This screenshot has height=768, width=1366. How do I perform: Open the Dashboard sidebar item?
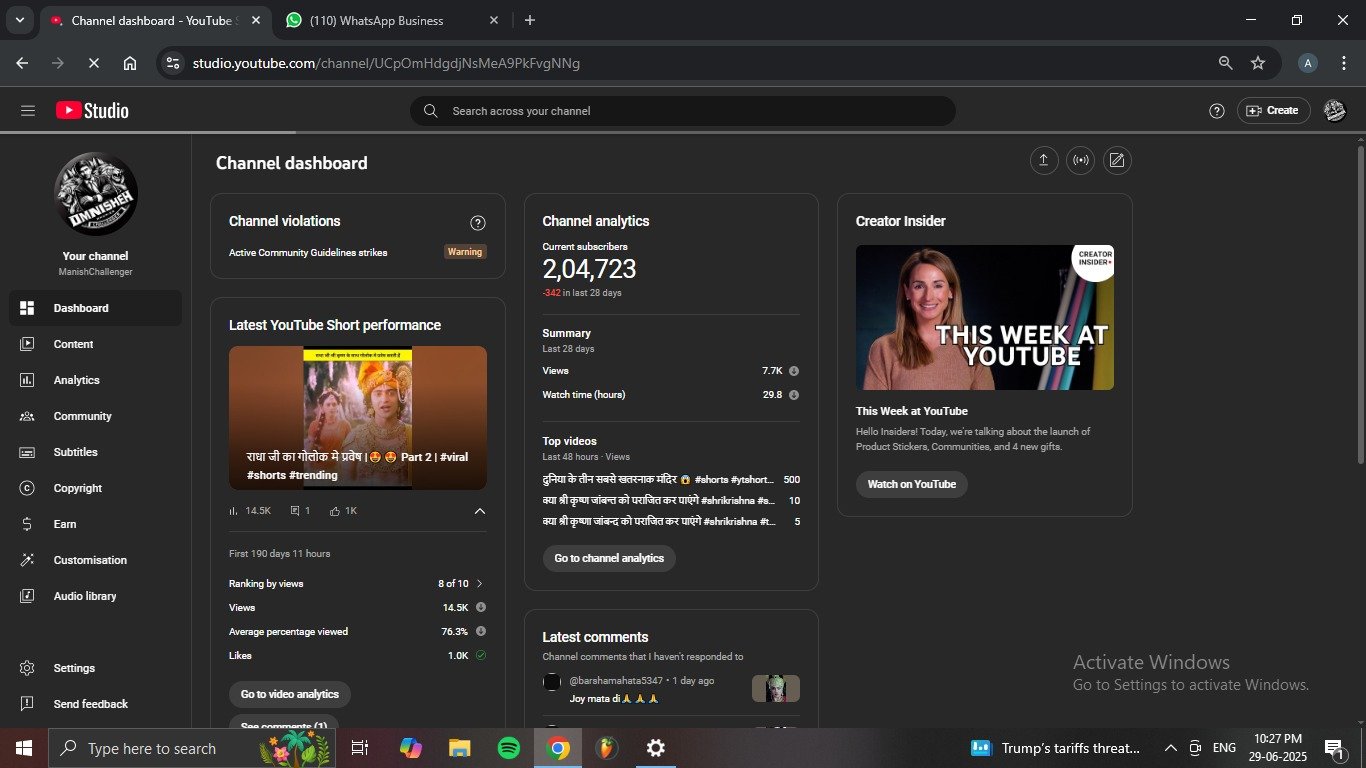coord(95,308)
